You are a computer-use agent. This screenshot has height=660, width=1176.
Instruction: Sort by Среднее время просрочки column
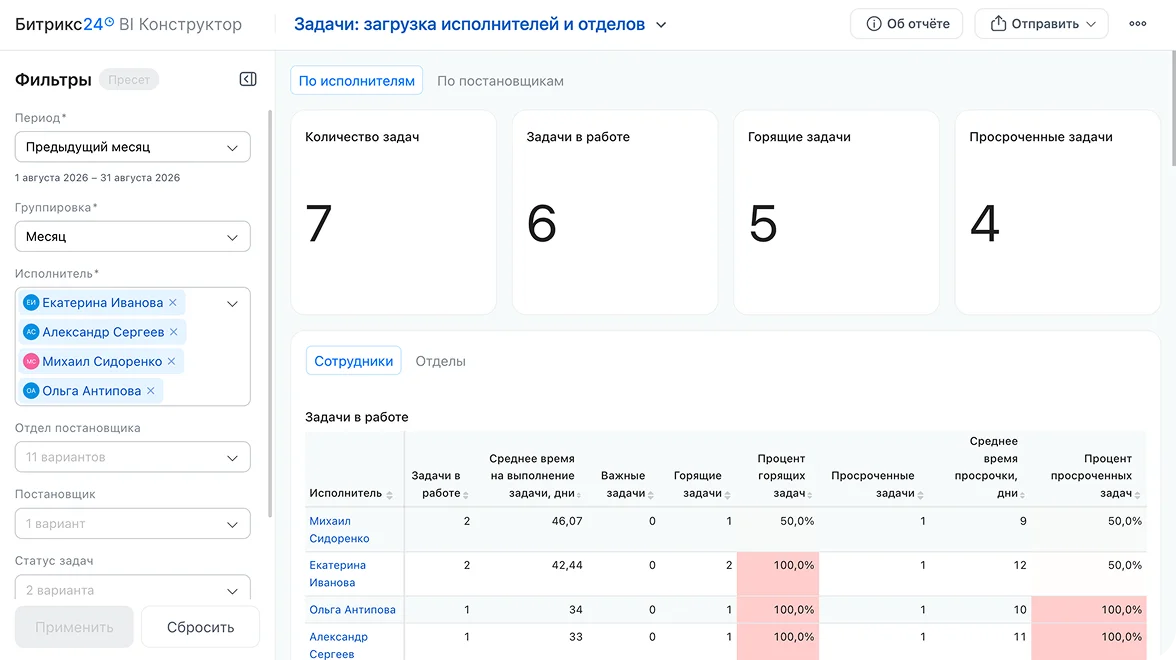point(1022,495)
